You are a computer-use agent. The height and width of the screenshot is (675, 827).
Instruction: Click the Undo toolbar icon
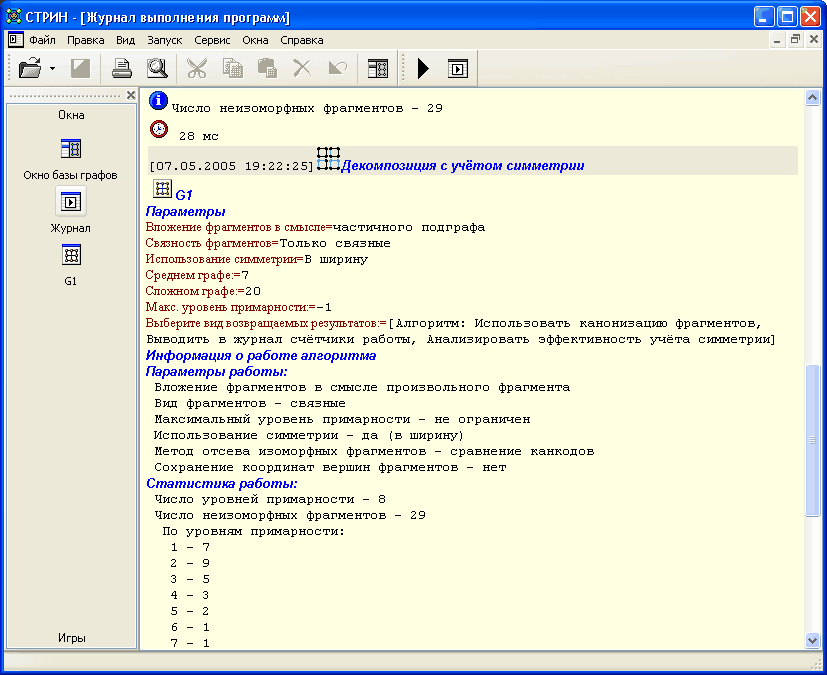click(x=338, y=69)
